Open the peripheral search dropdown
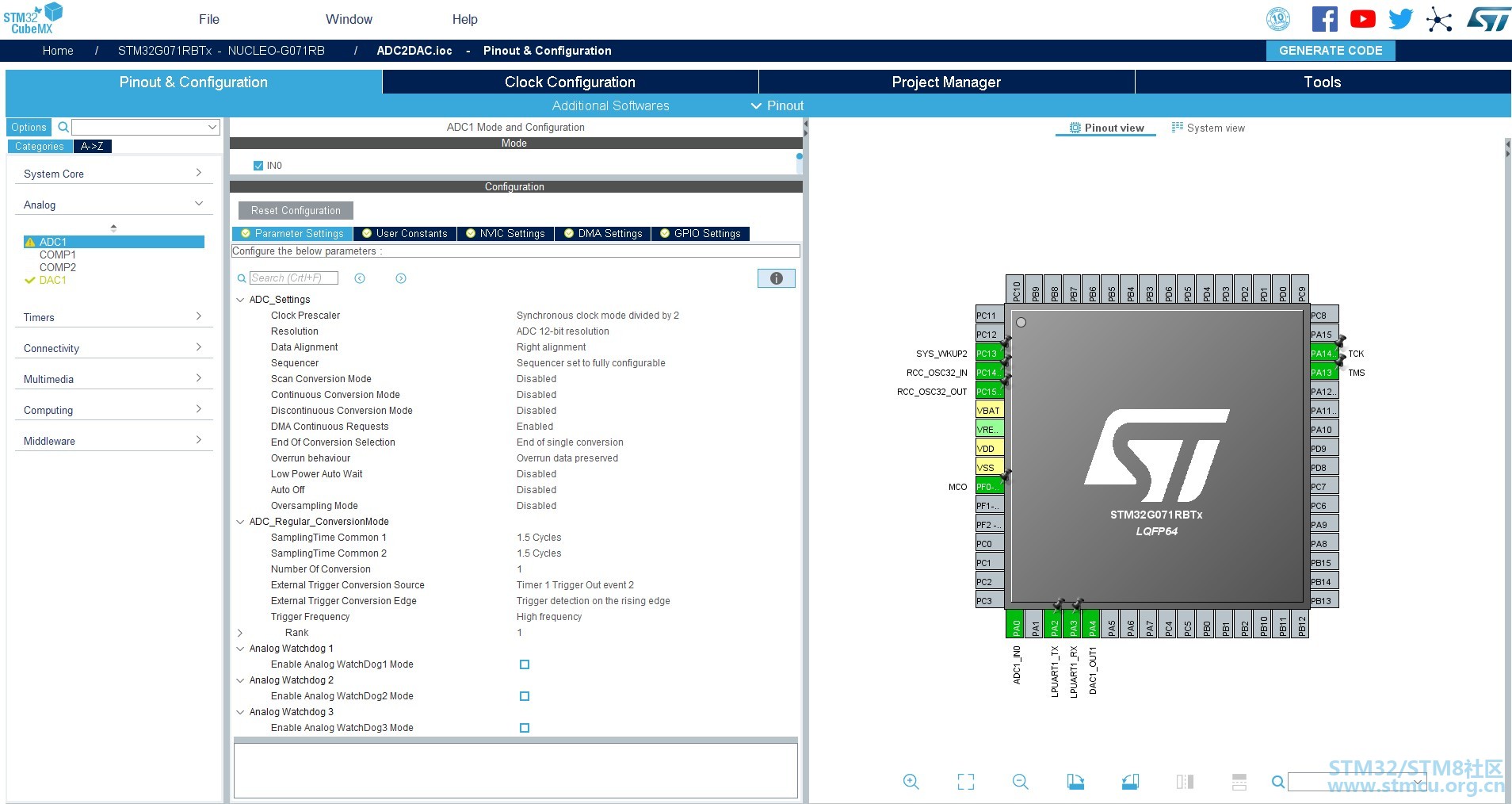 click(x=212, y=127)
